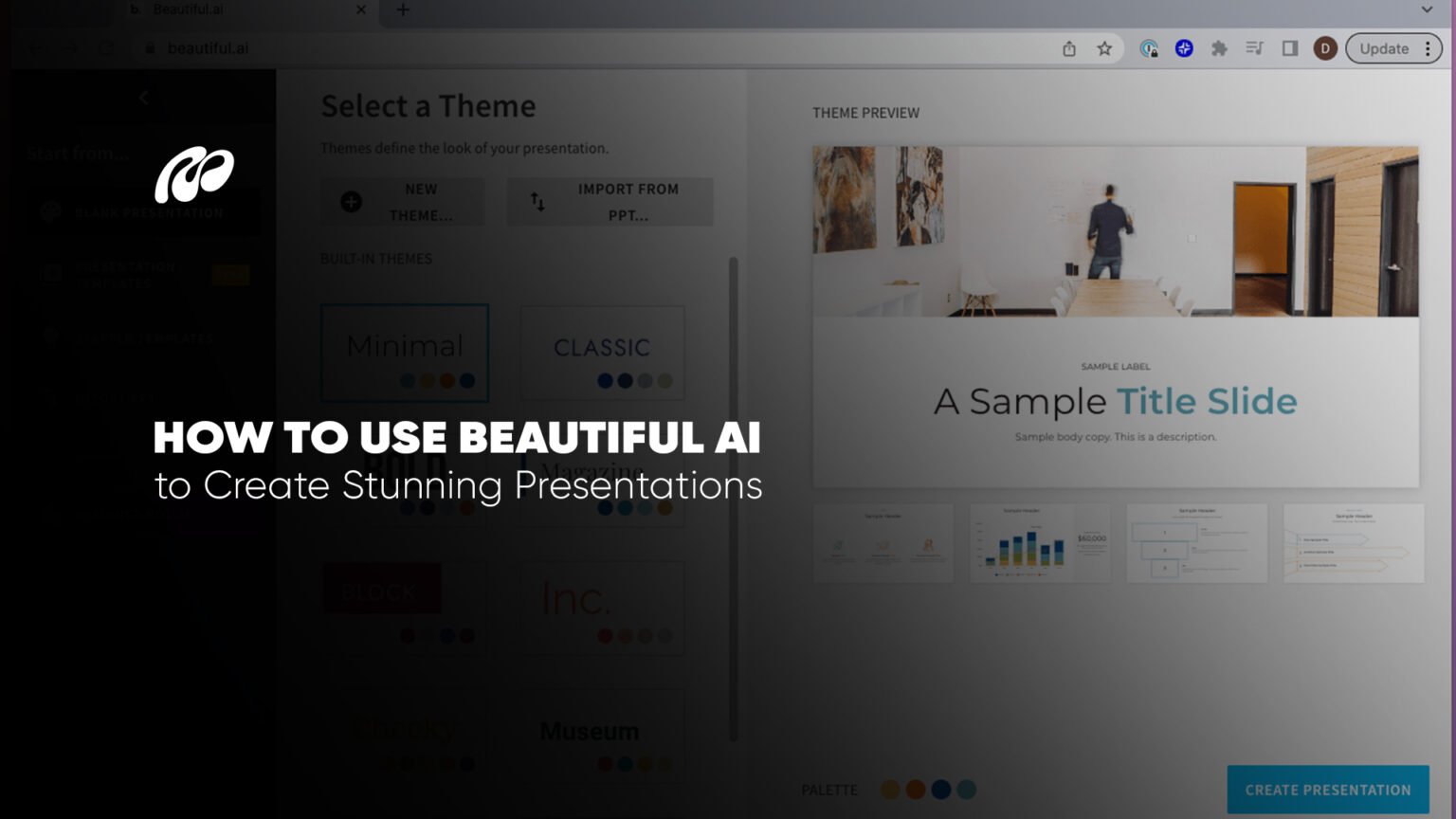Image resolution: width=1456 pixels, height=819 pixels.
Task: Click the share icon in the browser toolbar
Action: (1070, 48)
